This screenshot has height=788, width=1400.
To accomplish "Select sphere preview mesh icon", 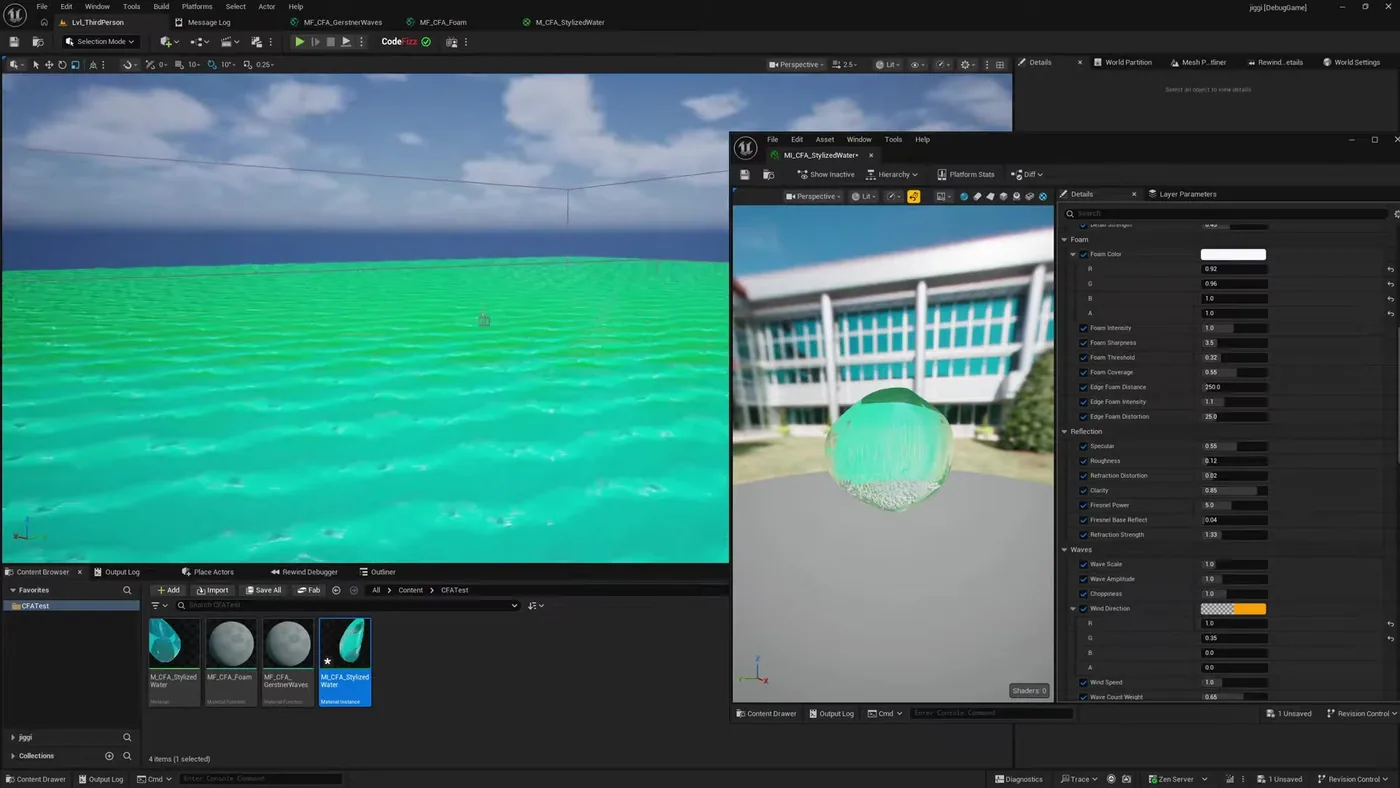I will (x=964, y=197).
